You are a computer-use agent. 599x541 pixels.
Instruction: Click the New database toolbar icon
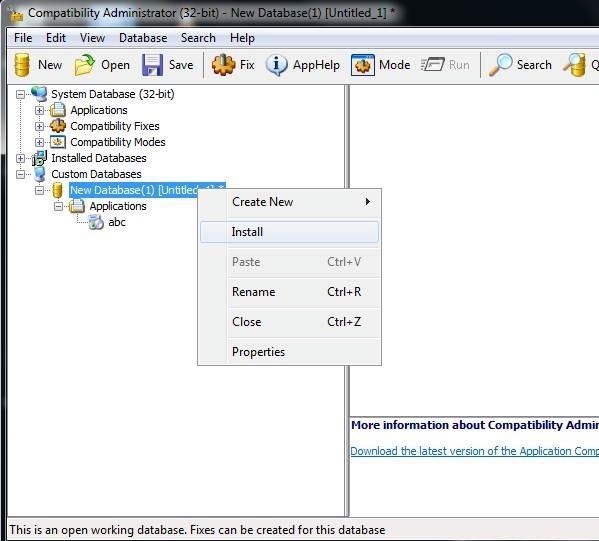click(22, 65)
